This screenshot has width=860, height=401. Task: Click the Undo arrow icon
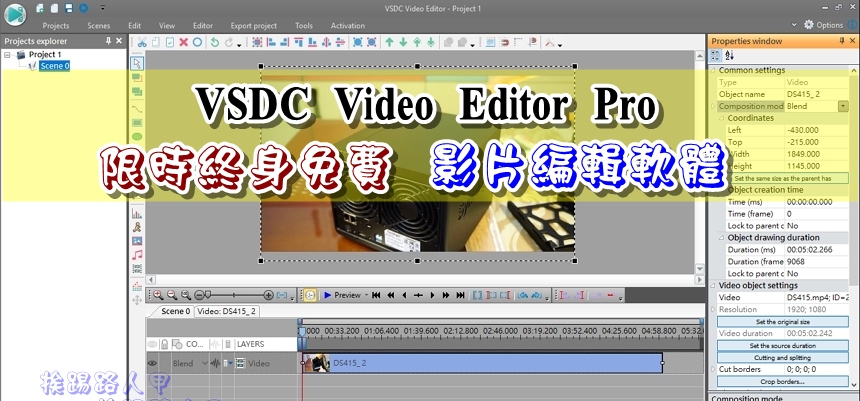pyautogui.click(x=214, y=42)
